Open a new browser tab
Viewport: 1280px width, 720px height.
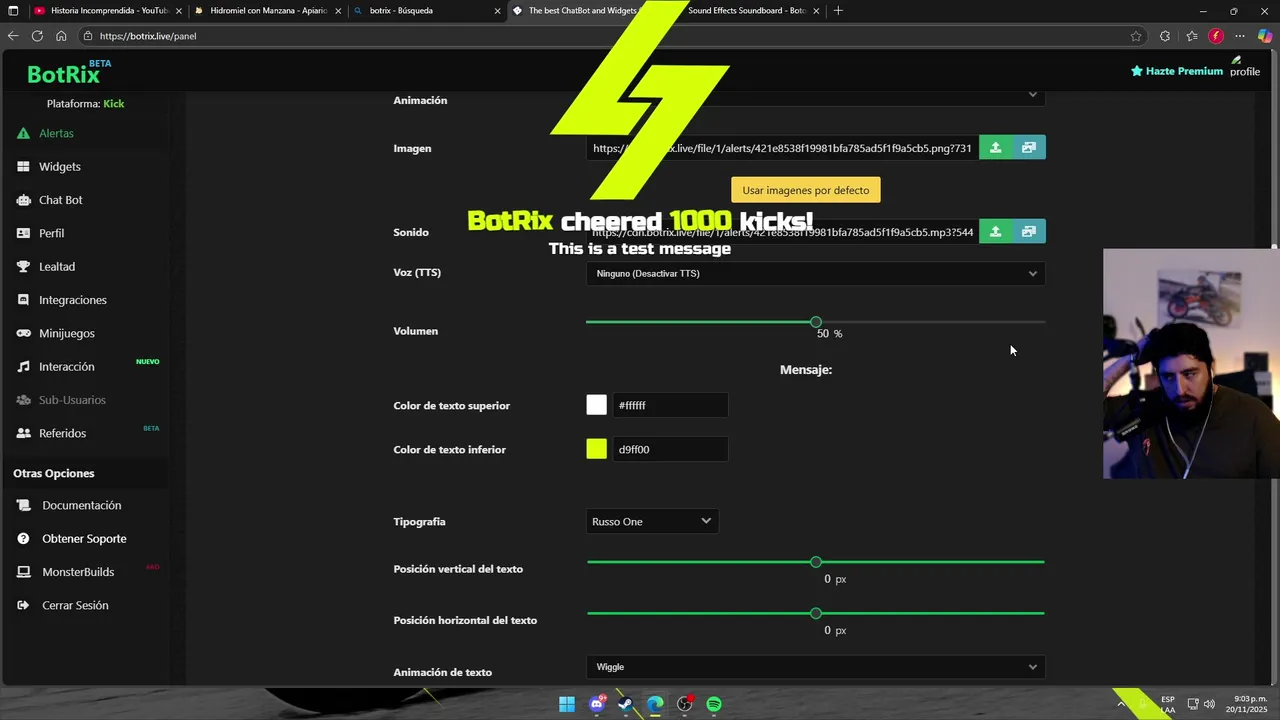click(838, 11)
